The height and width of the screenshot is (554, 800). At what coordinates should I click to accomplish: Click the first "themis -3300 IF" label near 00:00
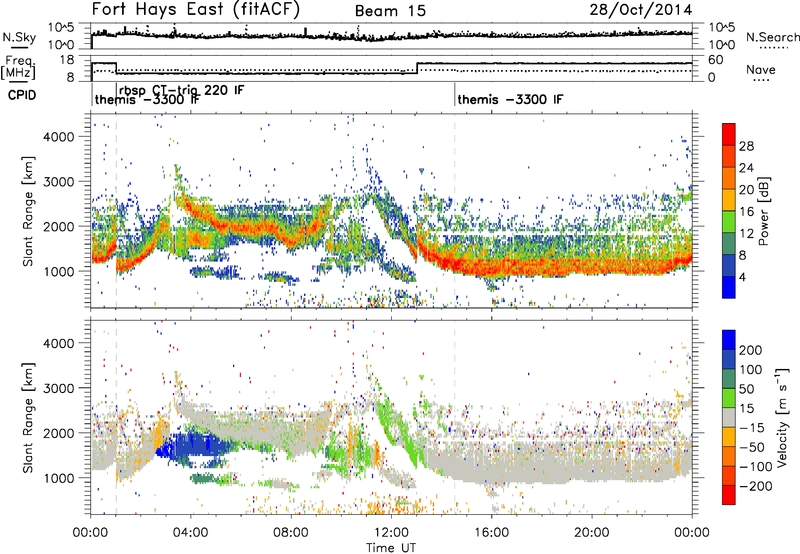coord(147,99)
